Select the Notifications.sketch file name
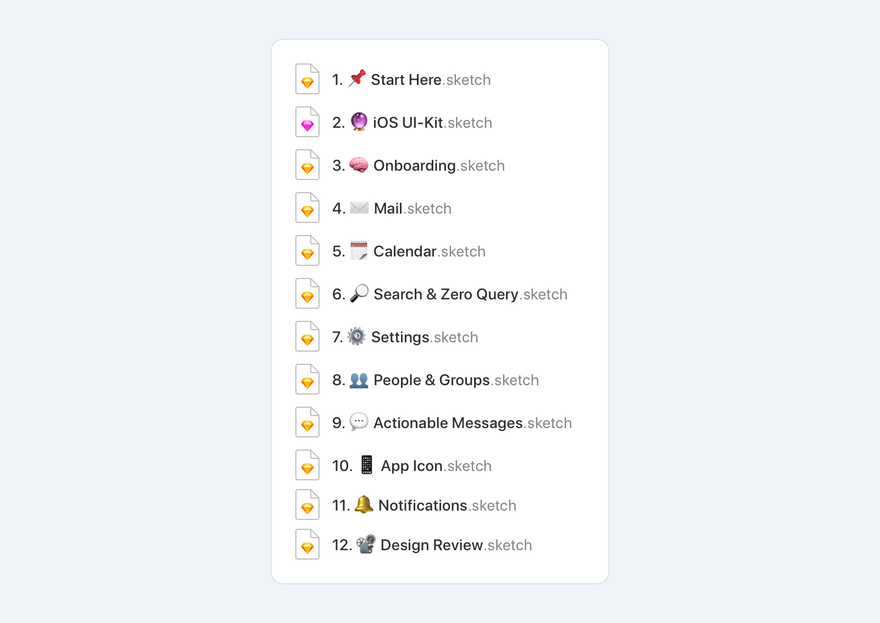Image resolution: width=880 pixels, height=623 pixels. click(447, 505)
